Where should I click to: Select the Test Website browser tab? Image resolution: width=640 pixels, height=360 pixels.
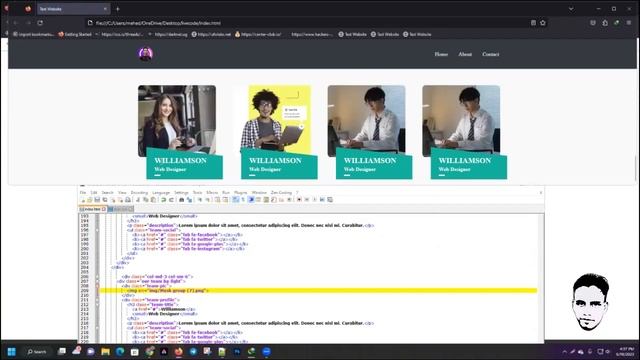73,9
